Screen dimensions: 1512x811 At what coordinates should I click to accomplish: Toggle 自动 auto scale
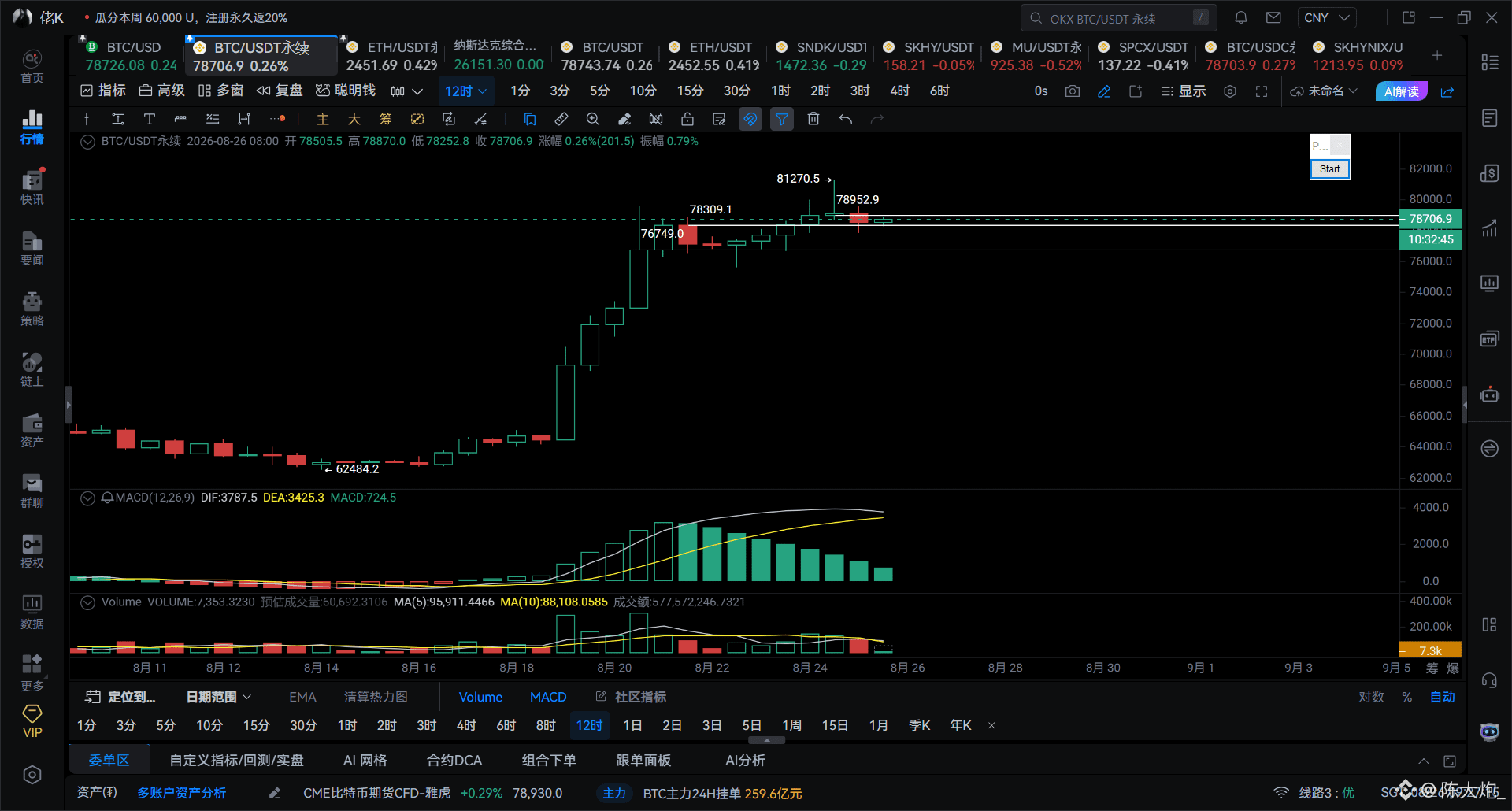click(x=1443, y=697)
